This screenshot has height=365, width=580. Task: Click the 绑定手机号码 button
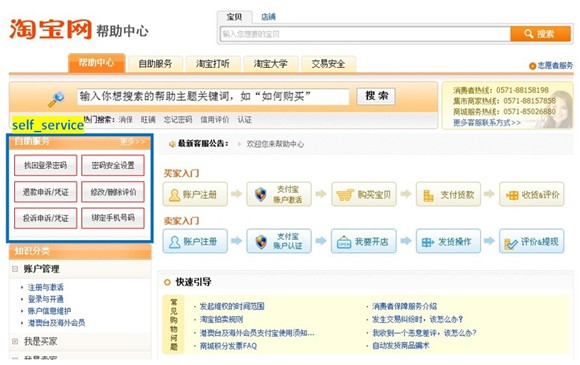coord(113,218)
